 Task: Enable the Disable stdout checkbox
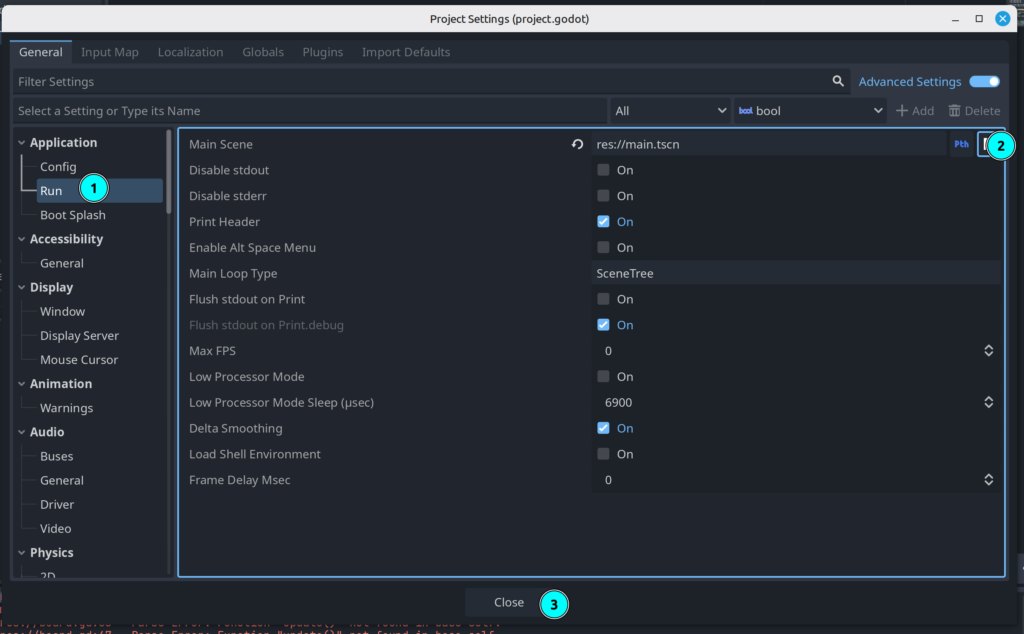[x=603, y=170]
